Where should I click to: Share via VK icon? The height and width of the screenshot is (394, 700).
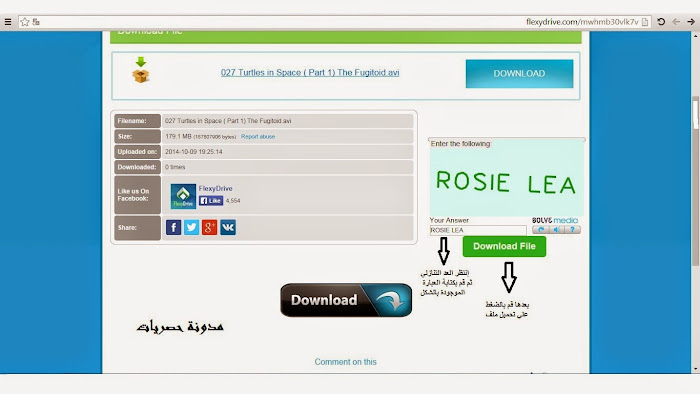point(228,227)
